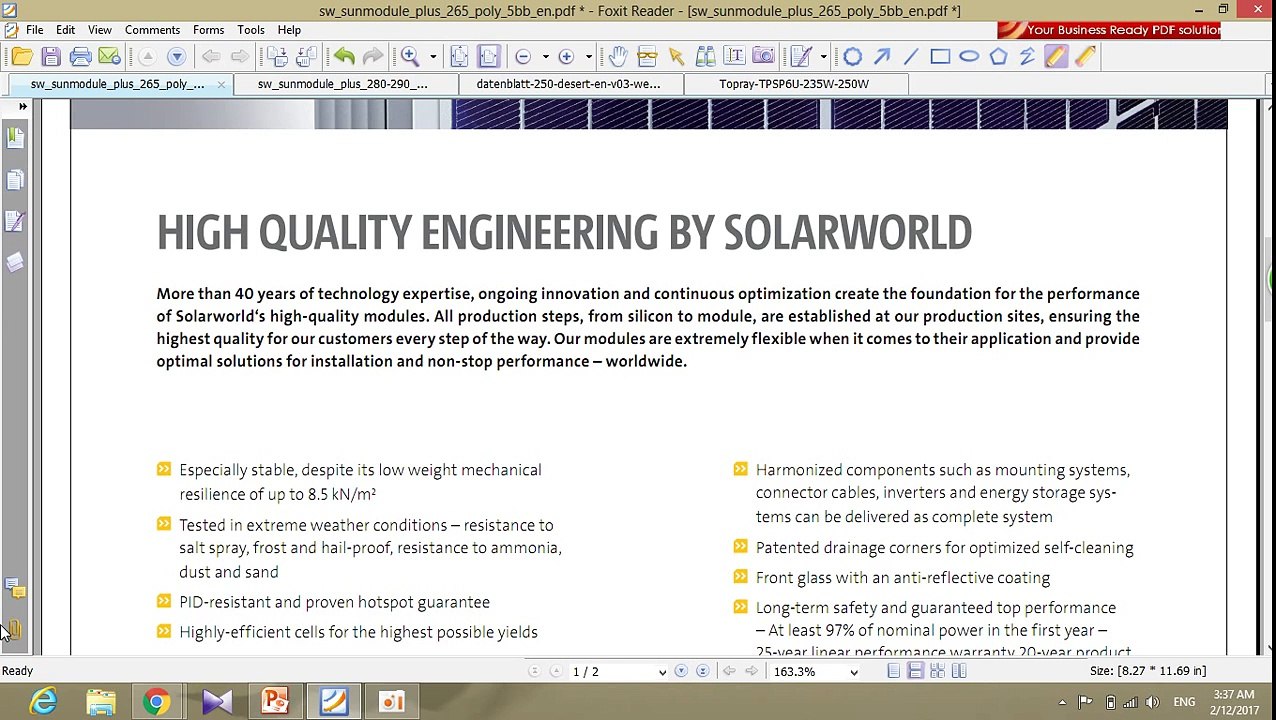Go to next page with down arrow icon

pyautogui.click(x=176, y=57)
